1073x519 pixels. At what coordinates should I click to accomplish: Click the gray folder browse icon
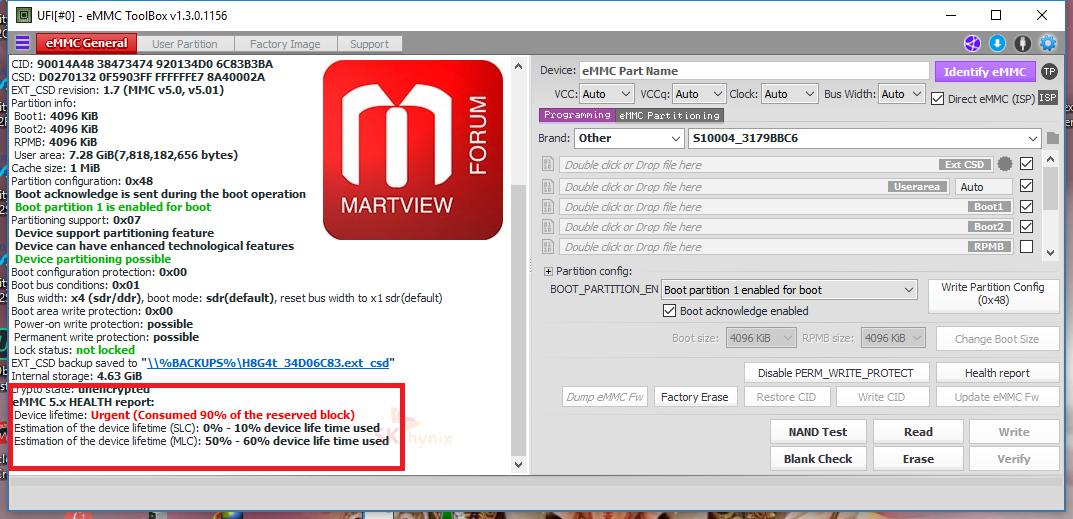pos(1052,138)
